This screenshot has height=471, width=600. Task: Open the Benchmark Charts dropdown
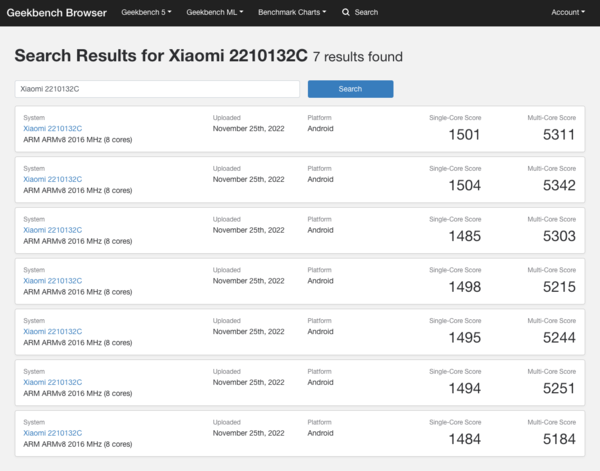[x=293, y=12]
